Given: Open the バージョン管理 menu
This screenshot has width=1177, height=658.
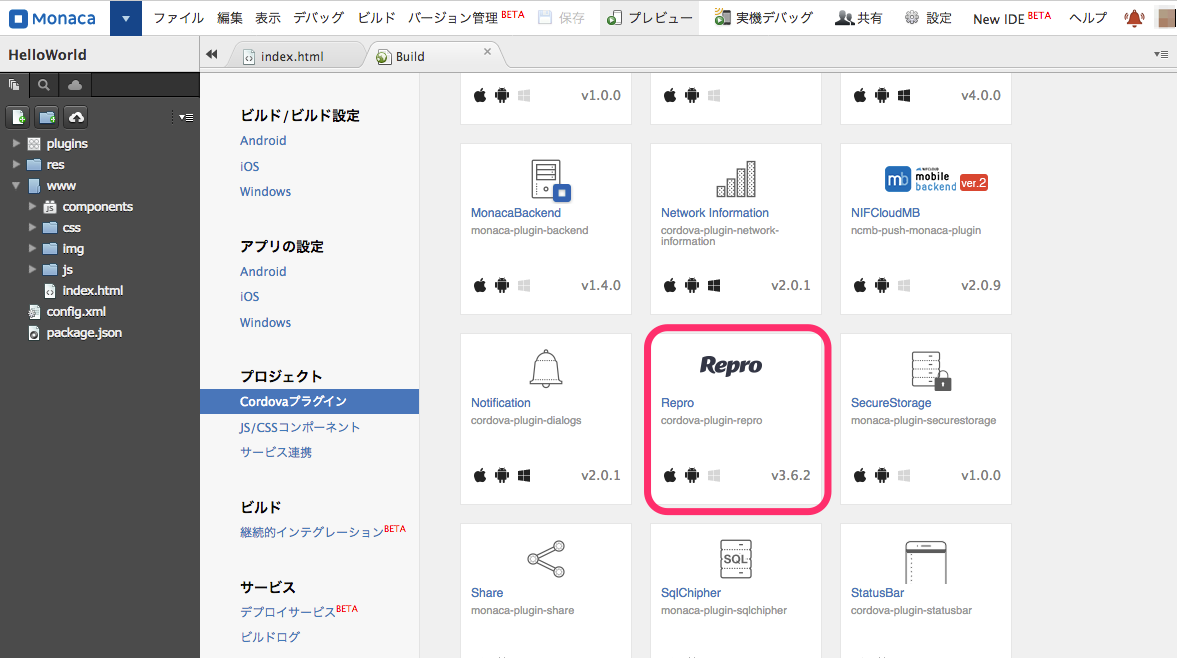Looking at the screenshot, I should tap(465, 17).
